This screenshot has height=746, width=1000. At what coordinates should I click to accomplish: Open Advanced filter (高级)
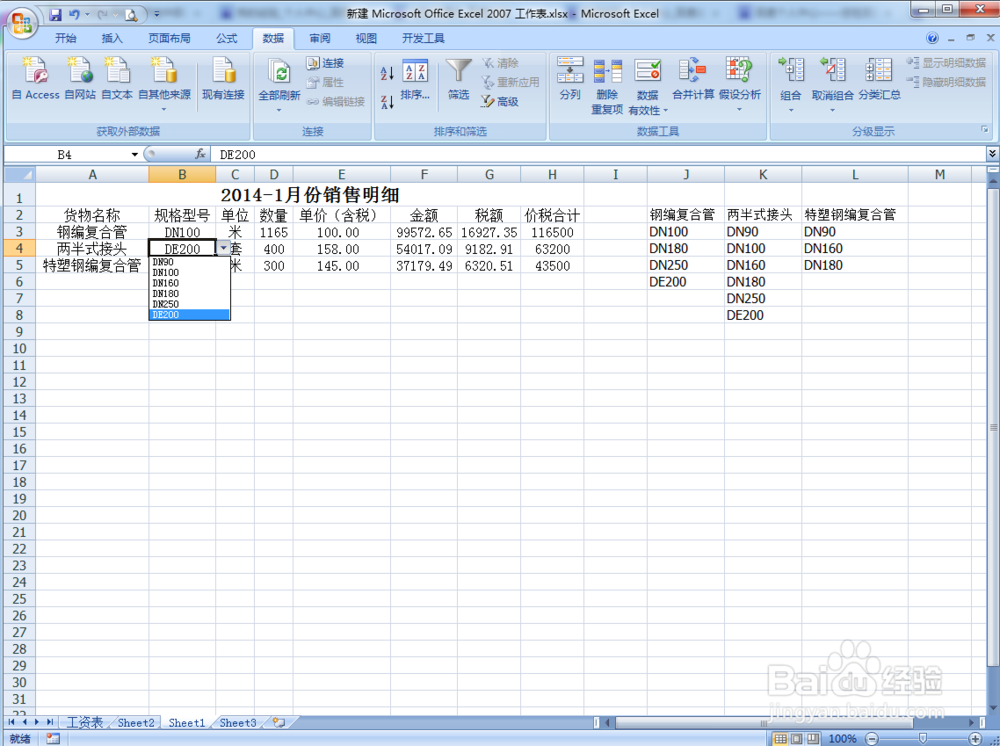pyautogui.click(x=499, y=101)
